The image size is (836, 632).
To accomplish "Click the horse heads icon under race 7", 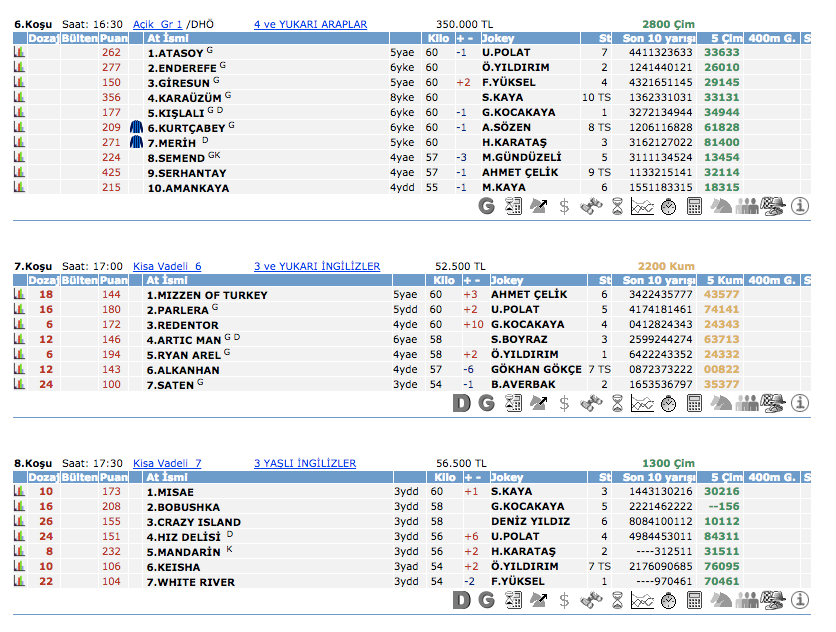I will pyautogui.click(x=721, y=403).
